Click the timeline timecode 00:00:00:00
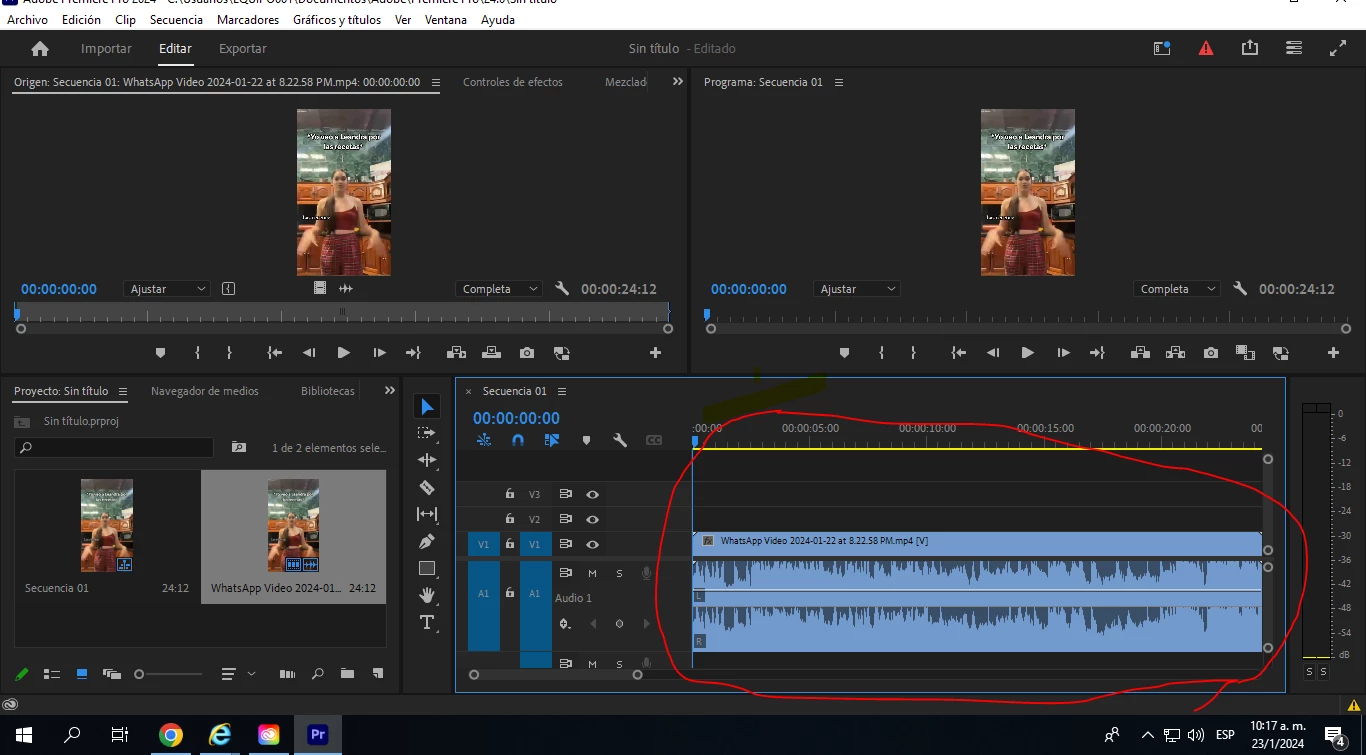1366x755 pixels. click(x=516, y=418)
